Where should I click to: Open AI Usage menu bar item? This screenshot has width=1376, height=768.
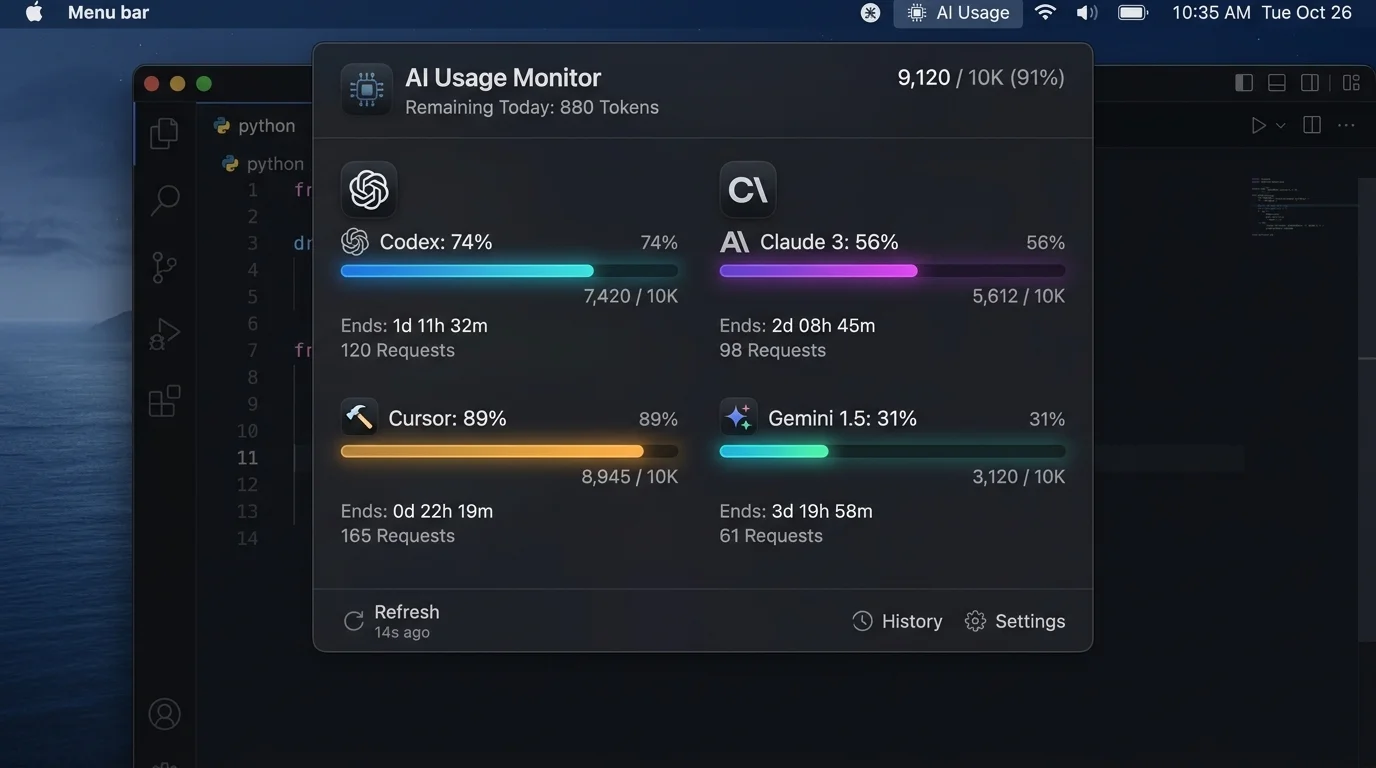click(958, 13)
